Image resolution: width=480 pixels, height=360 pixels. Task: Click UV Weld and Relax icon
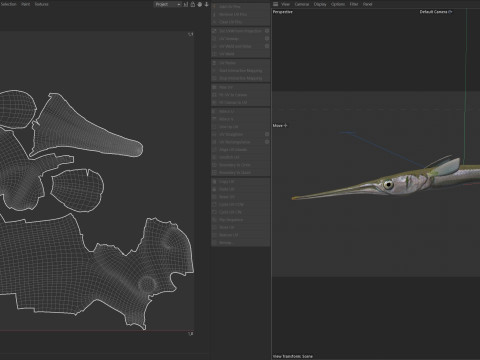215,46
